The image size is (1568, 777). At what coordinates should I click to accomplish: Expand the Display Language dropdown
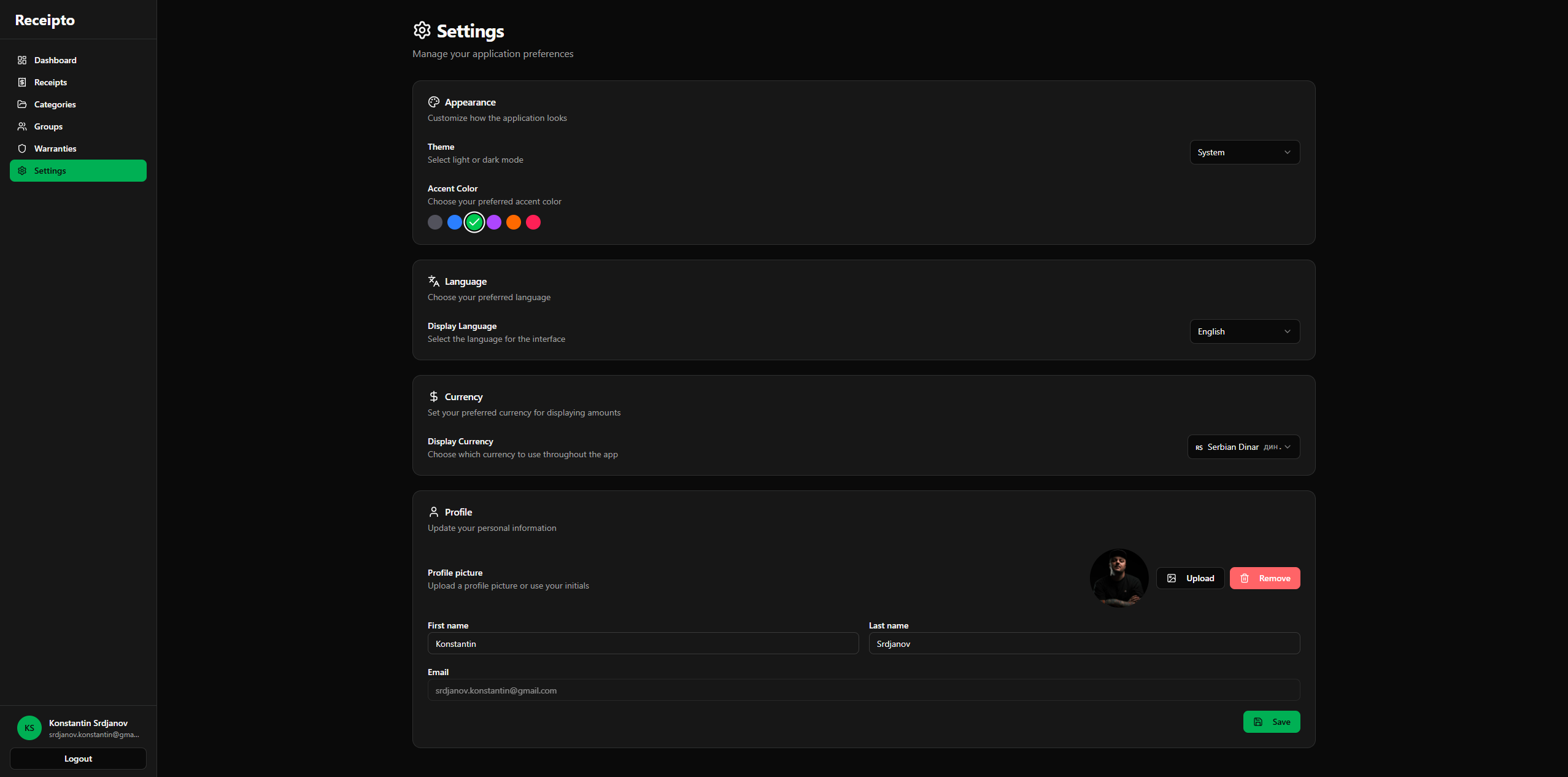1244,331
